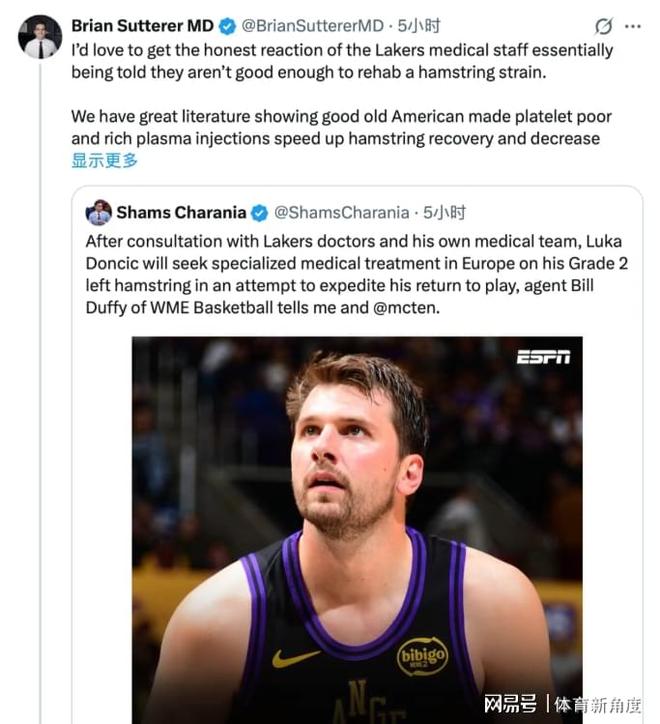660x724 pixels.
Task: Click Shams Charania's verified checkmark badge
Action: [x=259, y=212]
